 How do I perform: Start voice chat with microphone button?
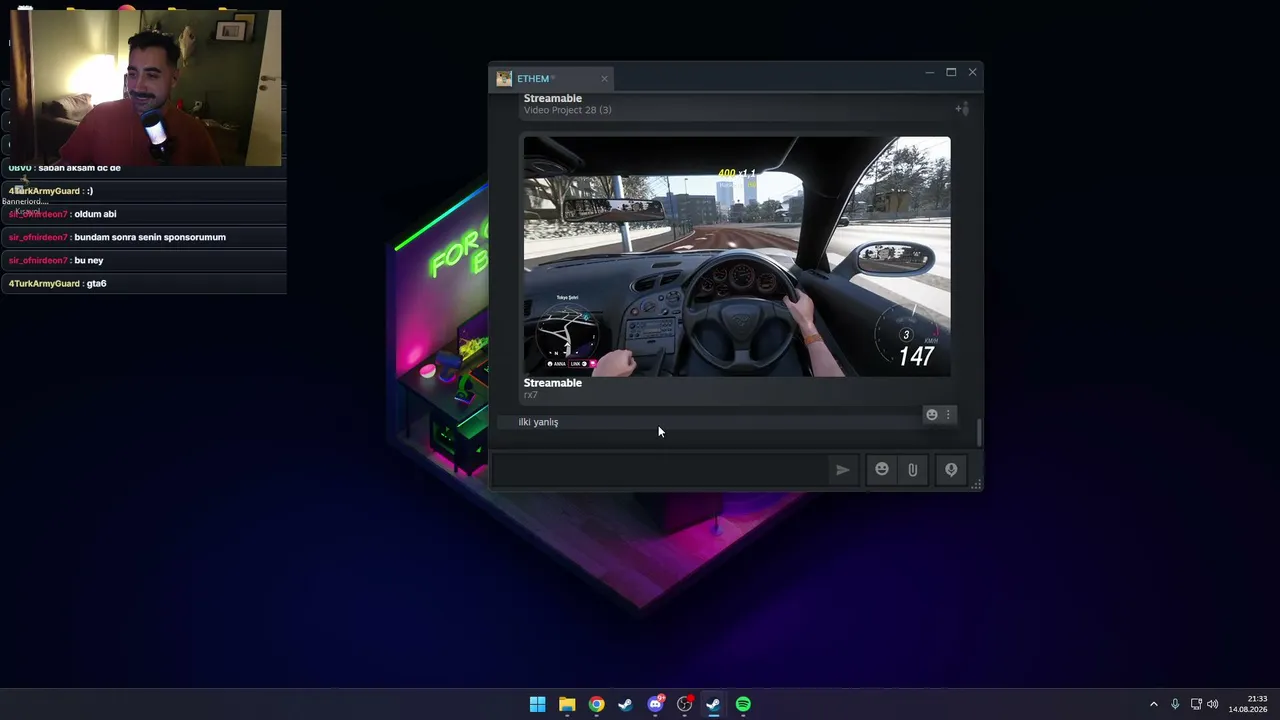pos(951,470)
